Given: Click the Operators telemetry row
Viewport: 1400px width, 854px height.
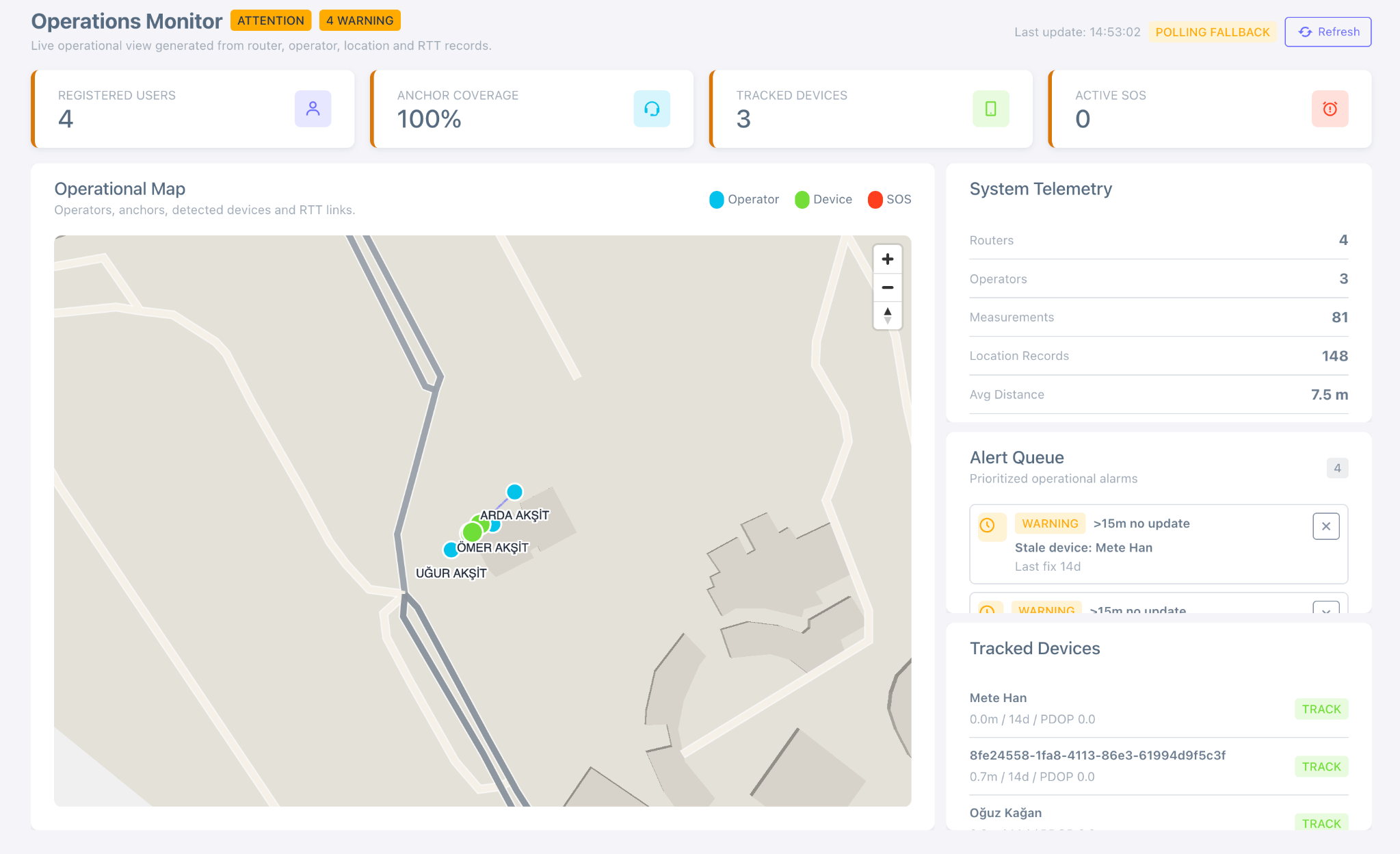Looking at the screenshot, I should pos(1159,279).
